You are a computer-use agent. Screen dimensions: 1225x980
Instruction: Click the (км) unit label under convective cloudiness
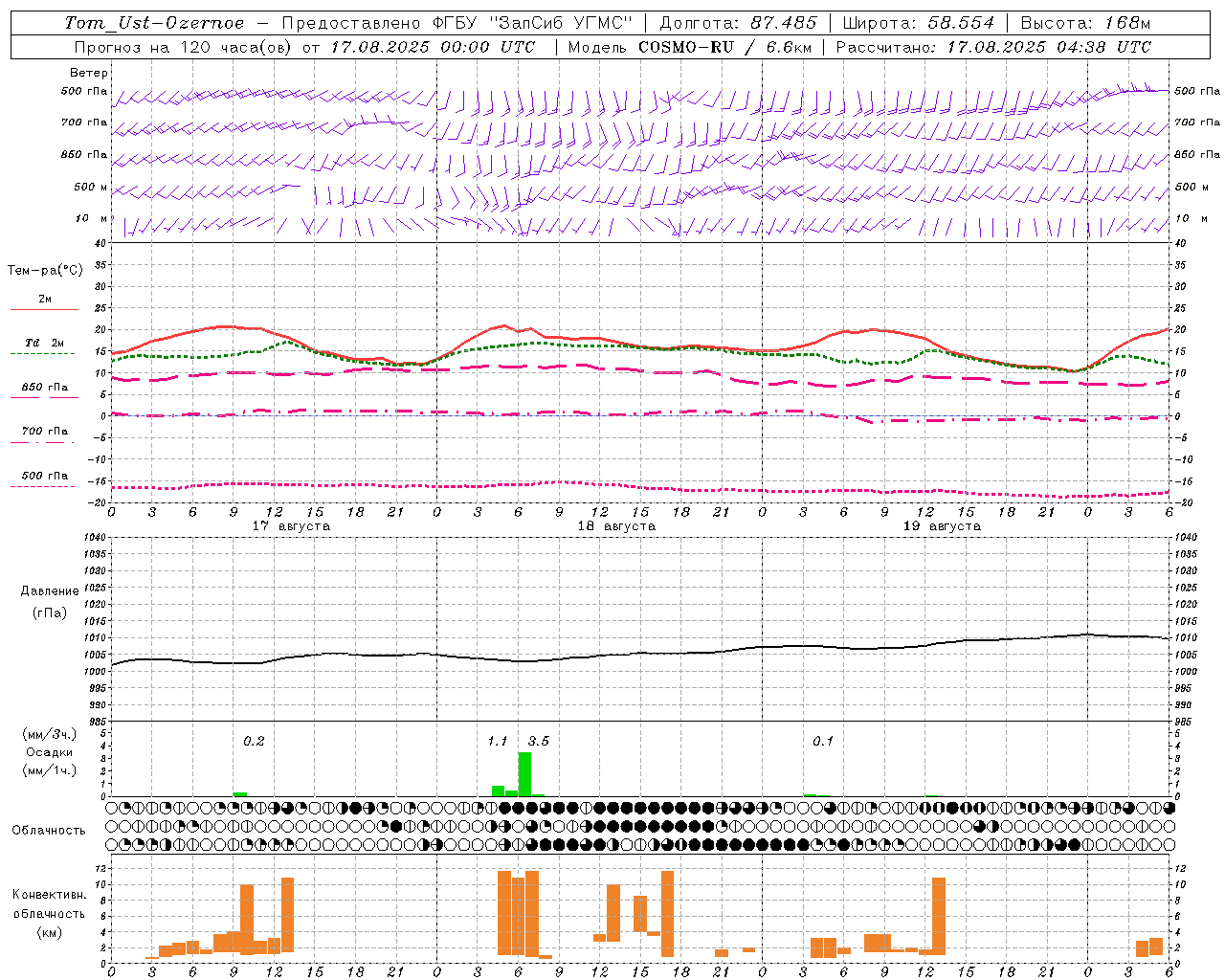(x=49, y=932)
